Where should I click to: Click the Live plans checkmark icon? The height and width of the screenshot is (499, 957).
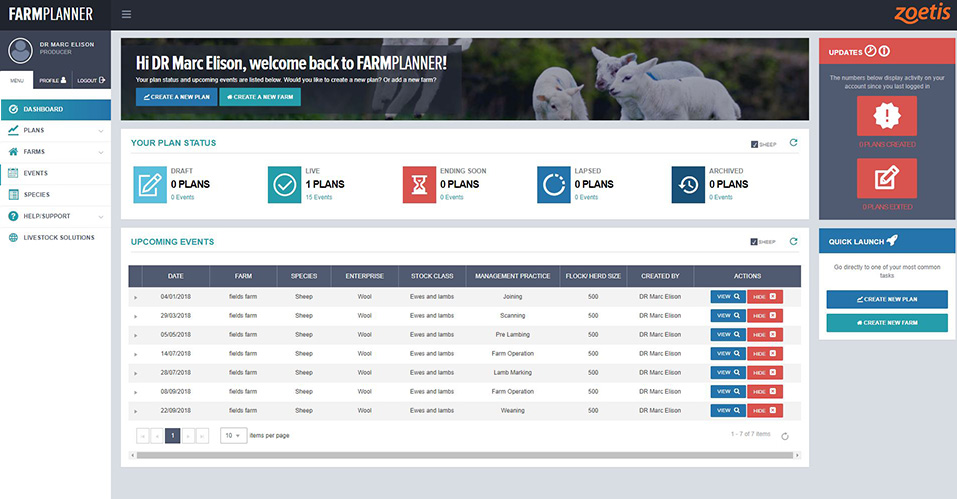284,184
